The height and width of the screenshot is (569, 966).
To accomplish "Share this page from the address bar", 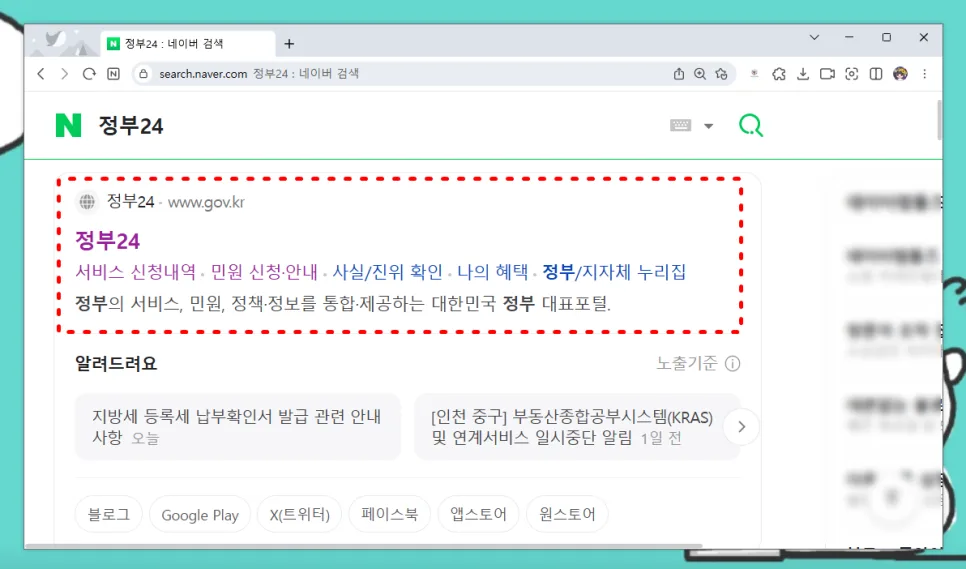I will pyautogui.click(x=678, y=74).
